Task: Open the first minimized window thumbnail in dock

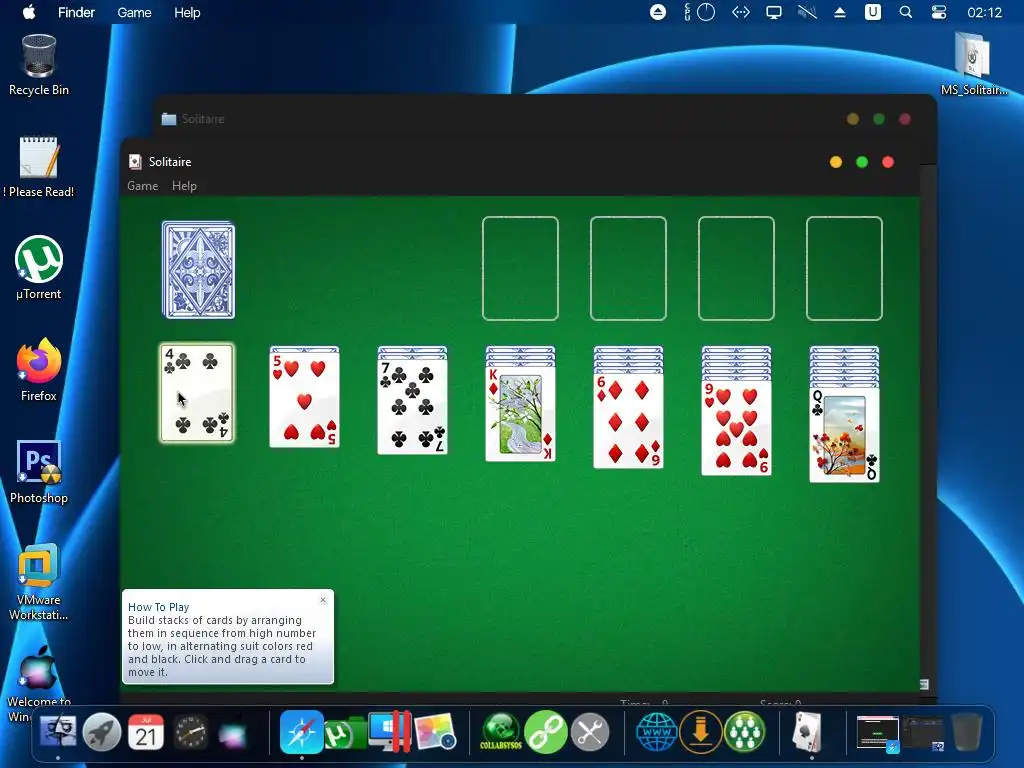Action: [x=878, y=733]
